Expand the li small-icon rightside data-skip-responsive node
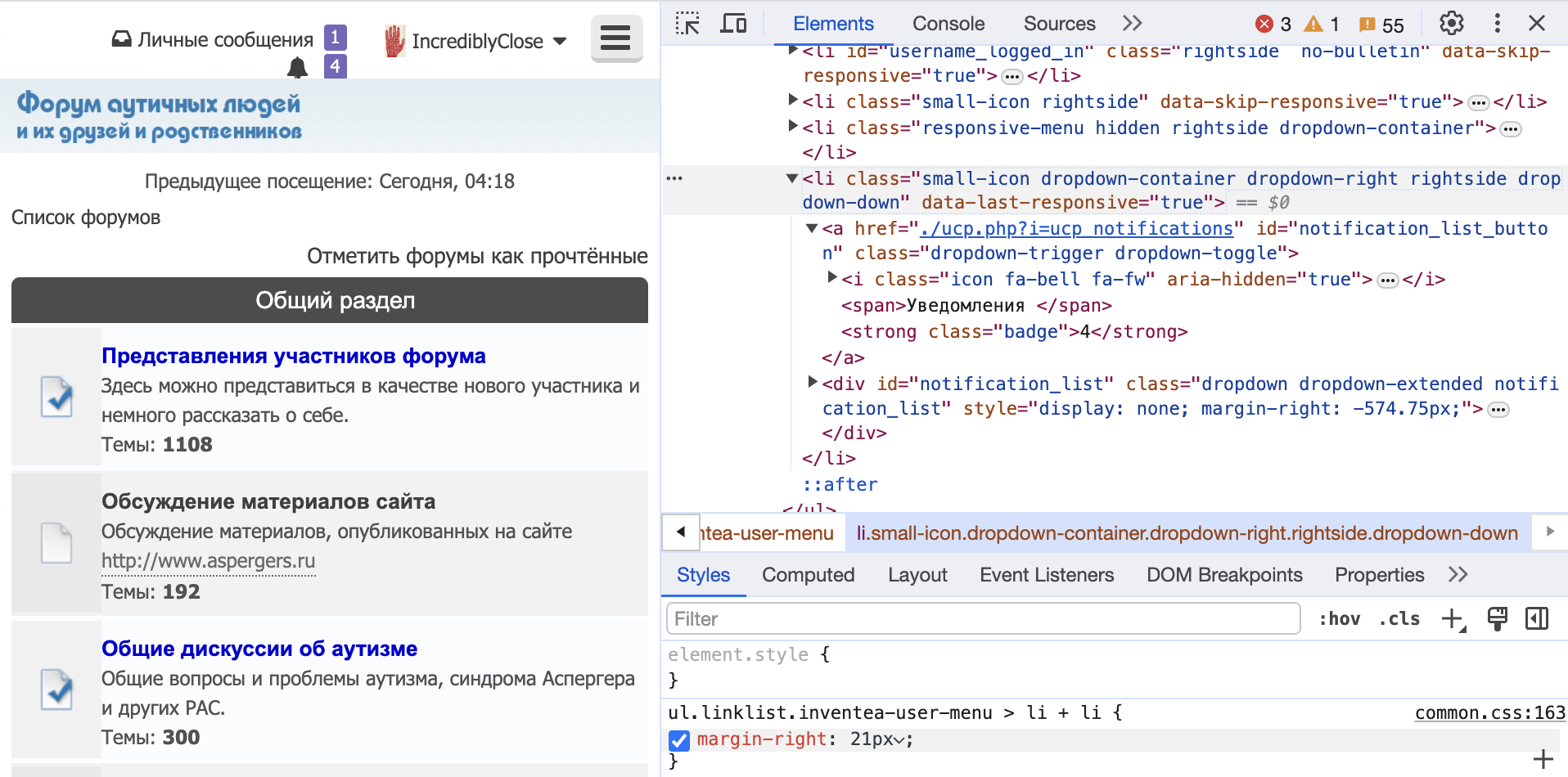1568x777 pixels. pyautogui.click(x=792, y=100)
